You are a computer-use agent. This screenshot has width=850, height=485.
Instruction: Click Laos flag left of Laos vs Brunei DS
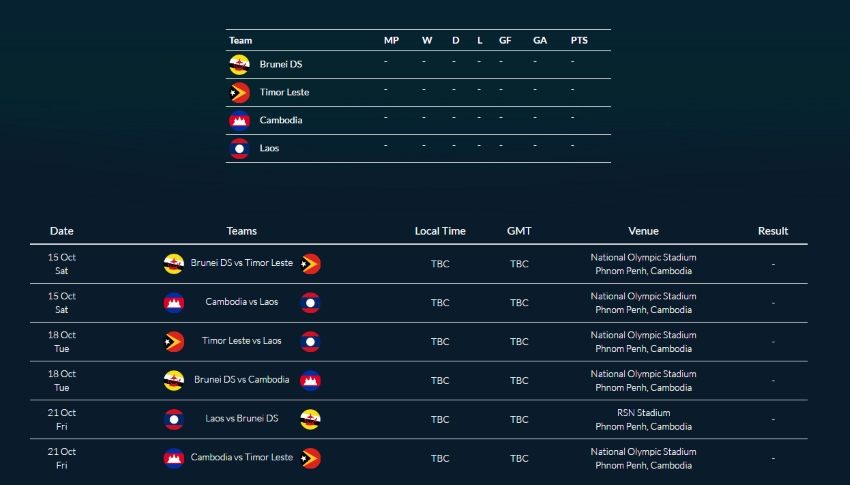click(x=174, y=419)
